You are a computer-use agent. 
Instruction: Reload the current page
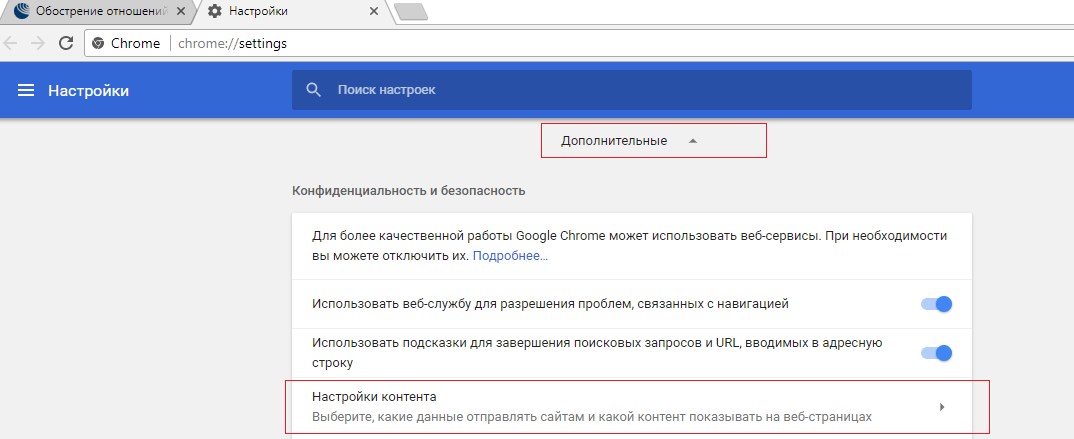click(x=66, y=43)
